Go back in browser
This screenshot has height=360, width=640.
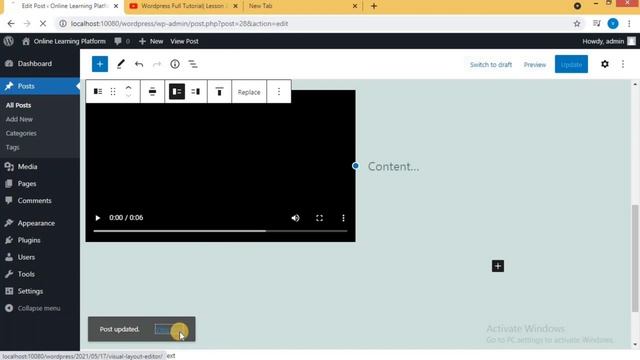11,24
